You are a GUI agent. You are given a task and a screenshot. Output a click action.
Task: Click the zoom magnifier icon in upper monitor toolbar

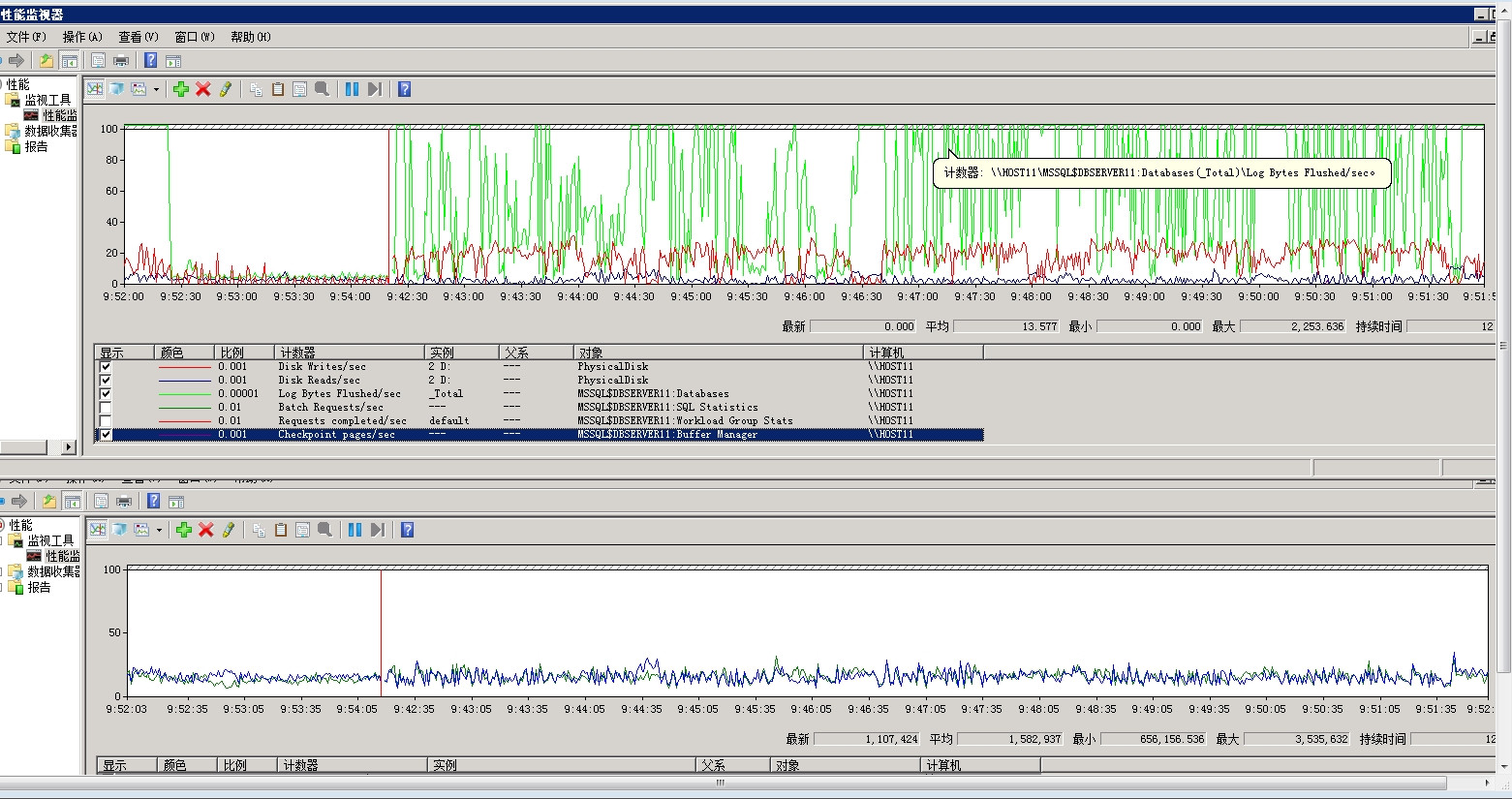323,89
